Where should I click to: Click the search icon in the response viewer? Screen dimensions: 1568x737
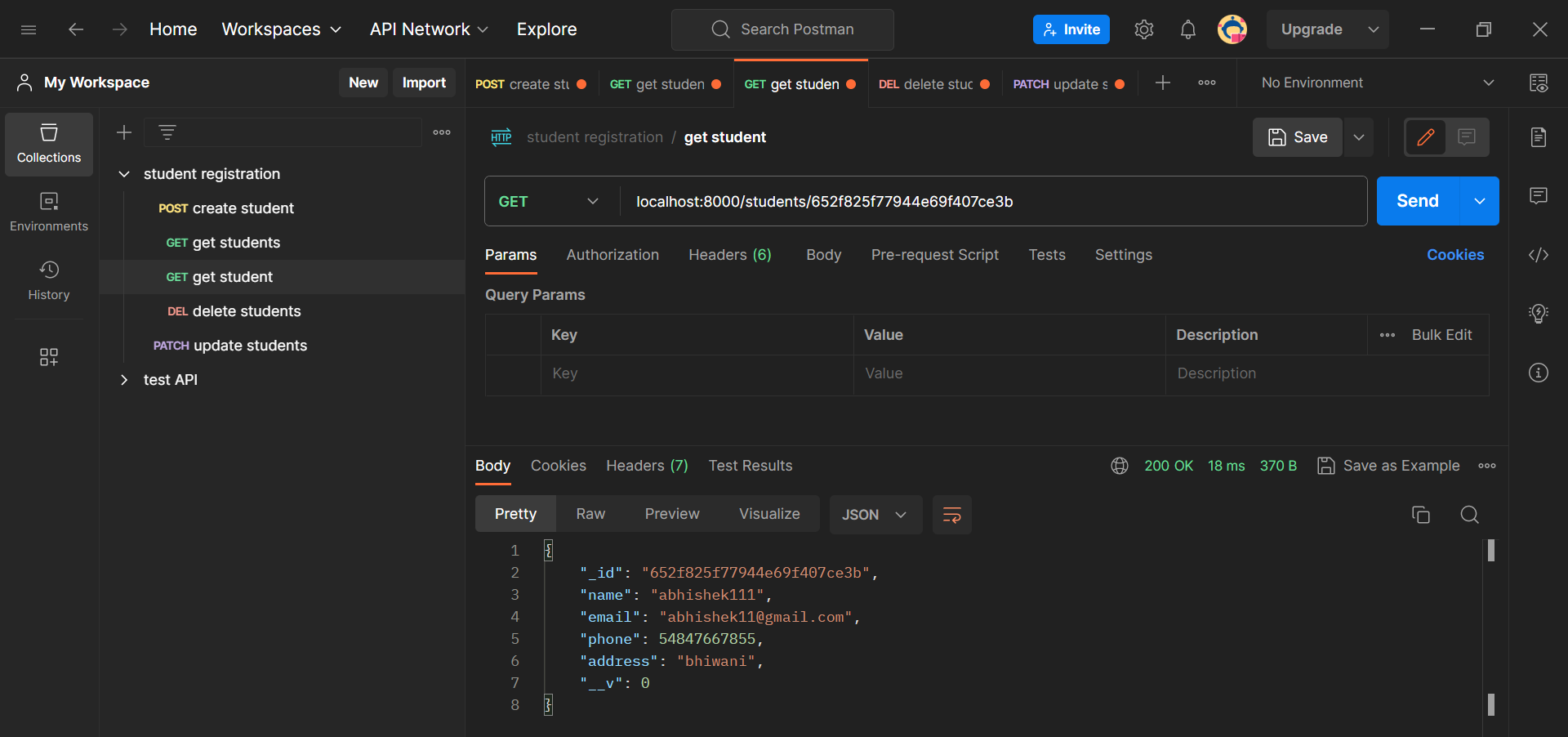(1469, 515)
